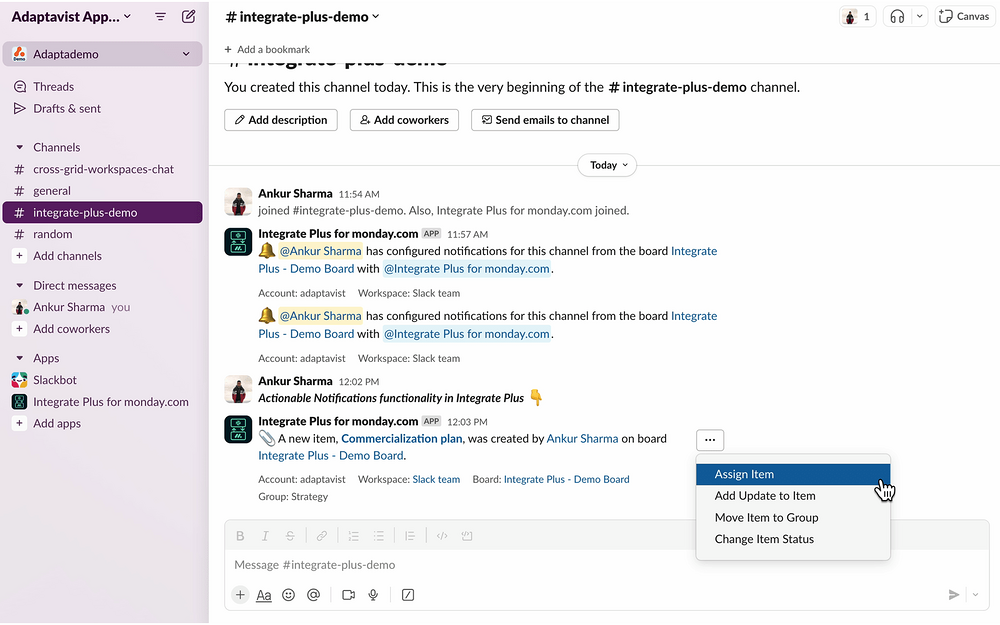Open Ankur Sharma direct message
This screenshot has width=1000, height=625.
pos(71,307)
